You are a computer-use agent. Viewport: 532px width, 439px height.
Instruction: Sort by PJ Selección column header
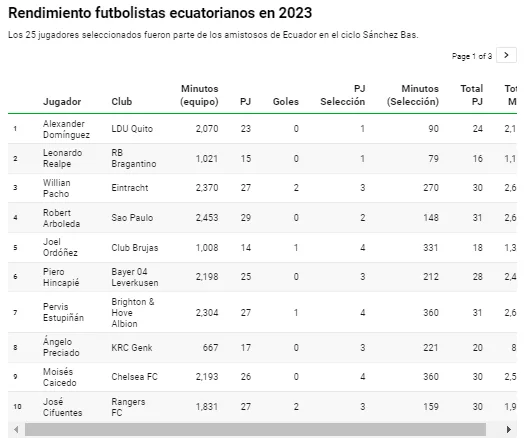(343, 95)
